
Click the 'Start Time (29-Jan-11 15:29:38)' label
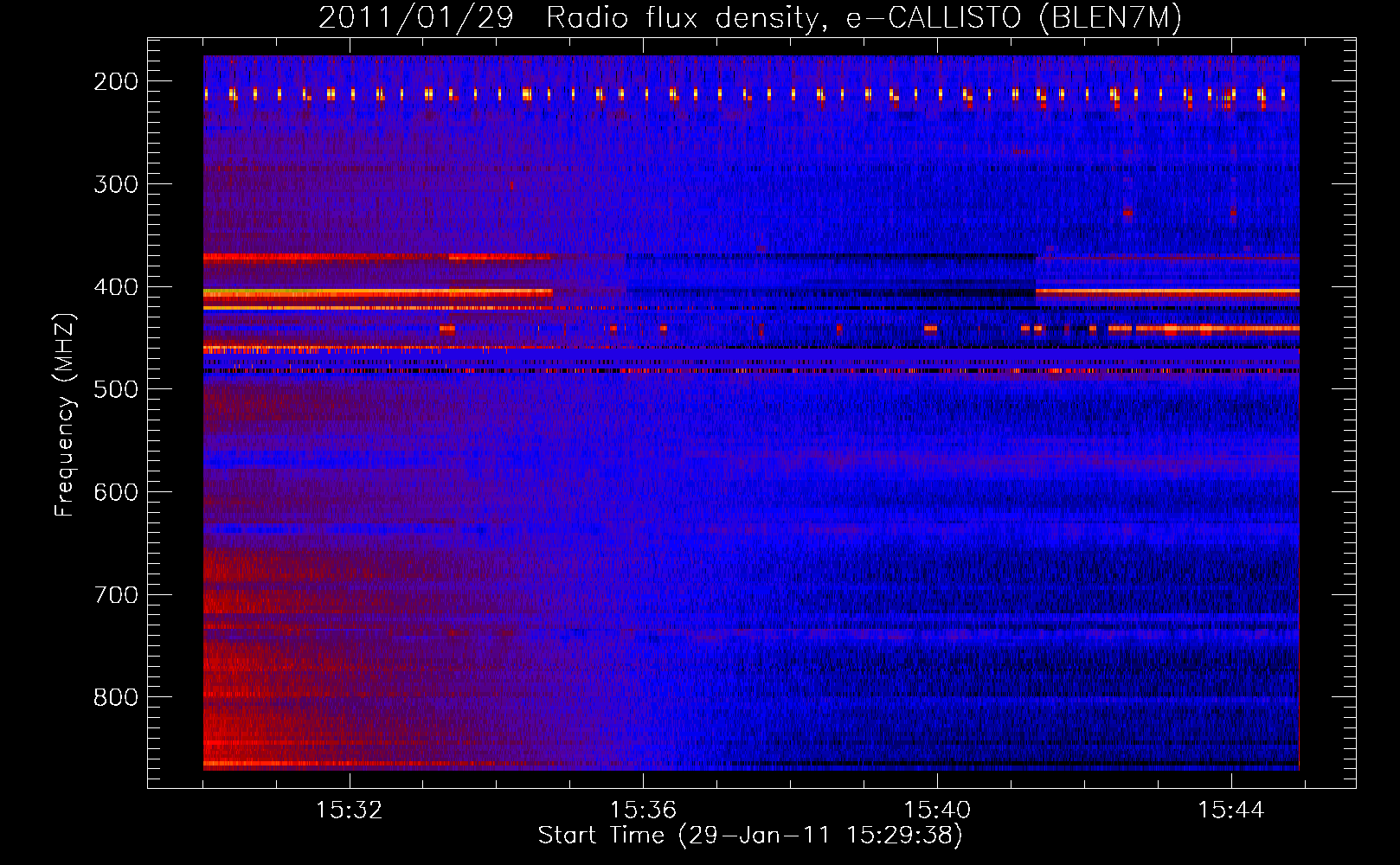click(x=750, y=836)
